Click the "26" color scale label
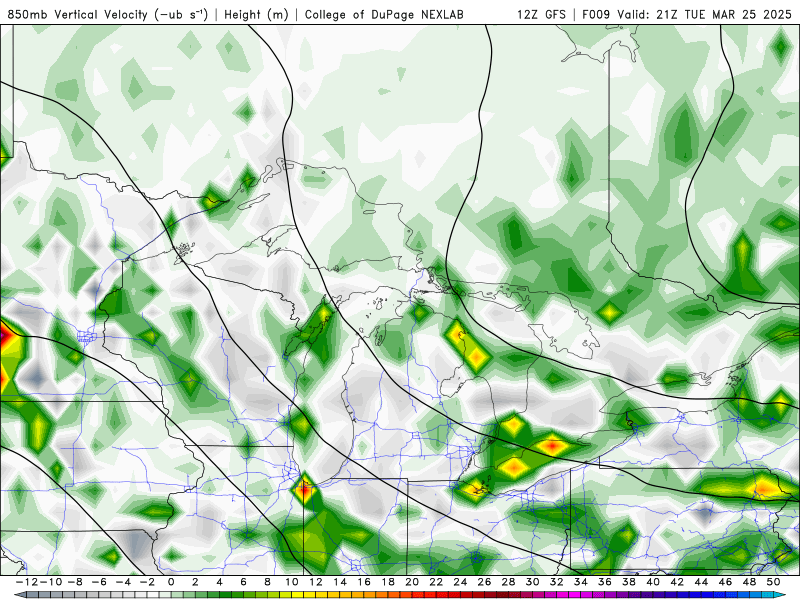 point(484,582)
